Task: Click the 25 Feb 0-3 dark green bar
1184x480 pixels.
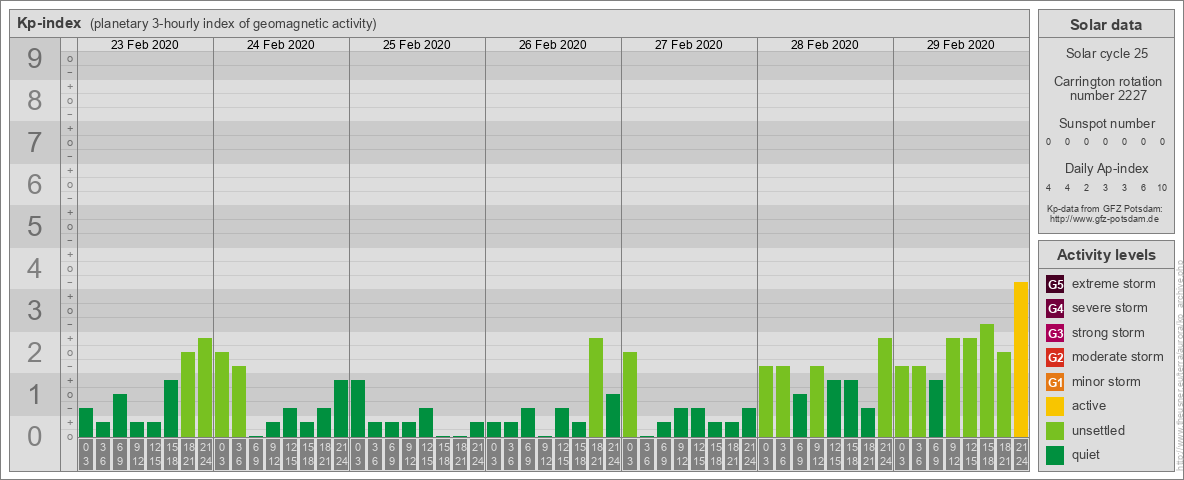Action: coord(358,408)
